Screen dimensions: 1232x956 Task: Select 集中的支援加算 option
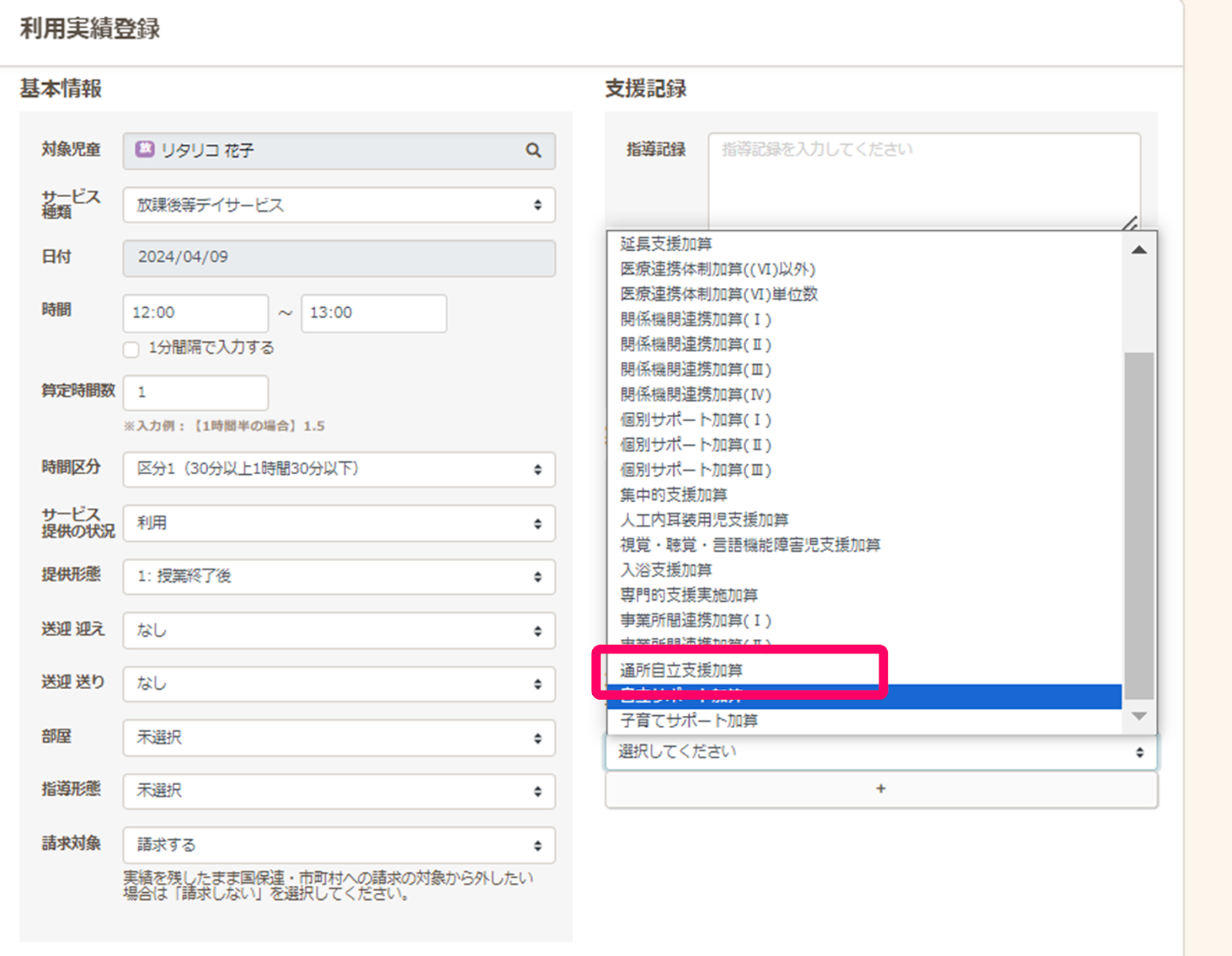pos(674,495)
